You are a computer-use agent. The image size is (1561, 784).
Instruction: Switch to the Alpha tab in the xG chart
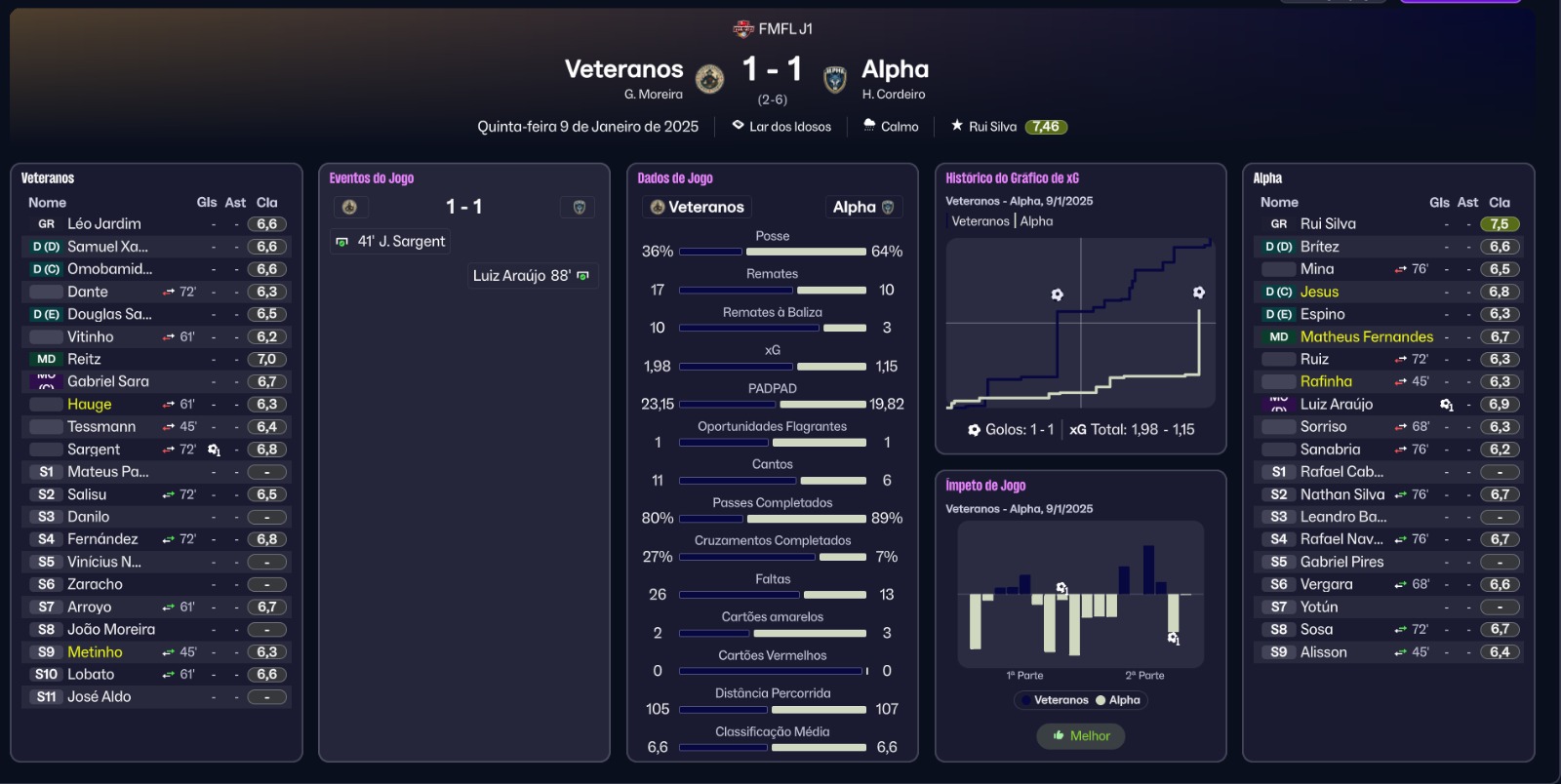1037,221
